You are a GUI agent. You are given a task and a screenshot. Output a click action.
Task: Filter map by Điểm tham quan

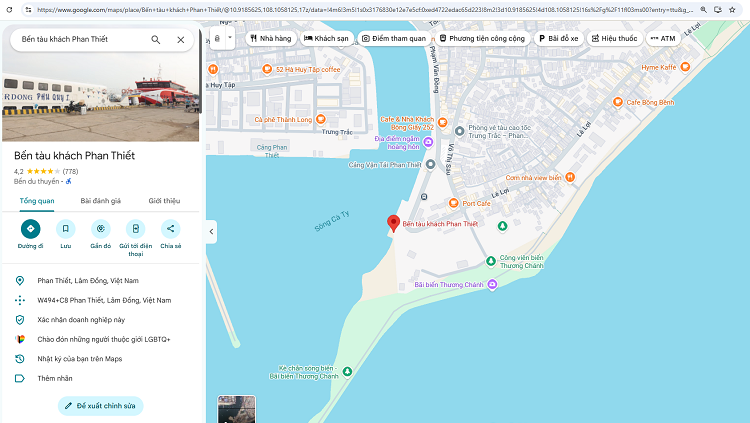pyautogui.click(x=394, y=38)
